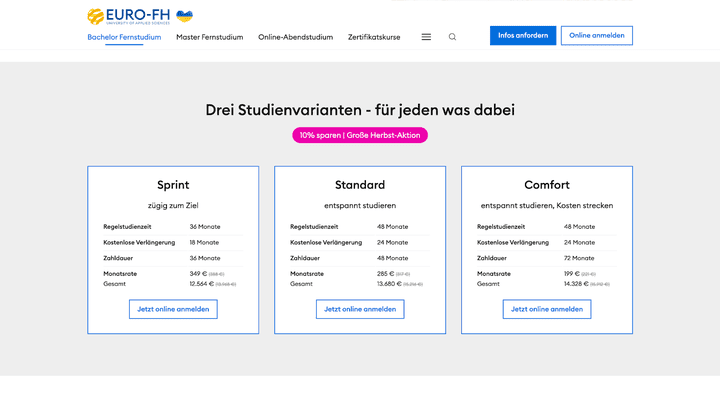Open the Master Fernstudium menu item
Viewport: 720px width, 405px height.
tap(209, 37)
